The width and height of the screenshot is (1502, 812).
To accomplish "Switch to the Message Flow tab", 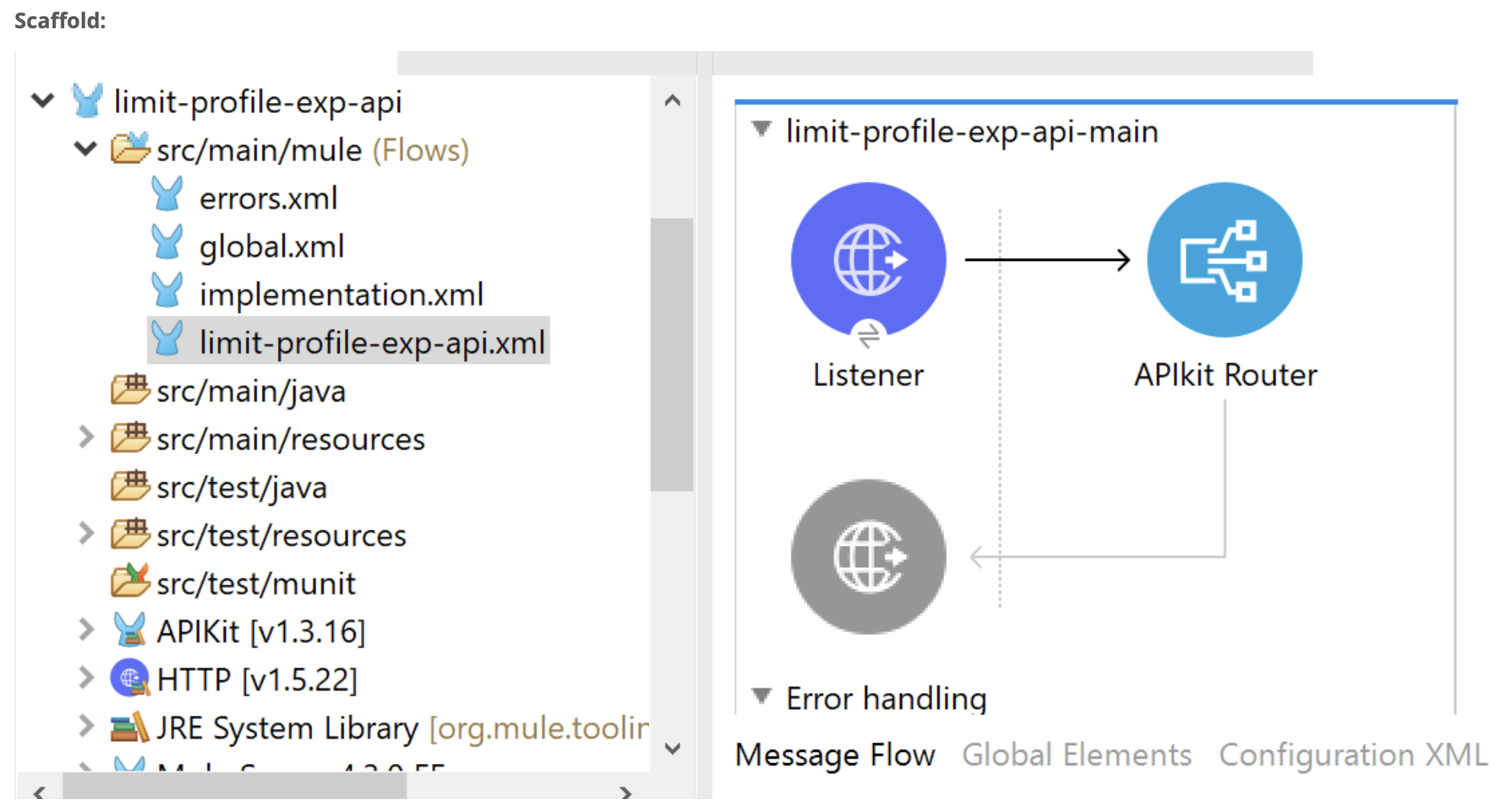I will pos(835,756).
